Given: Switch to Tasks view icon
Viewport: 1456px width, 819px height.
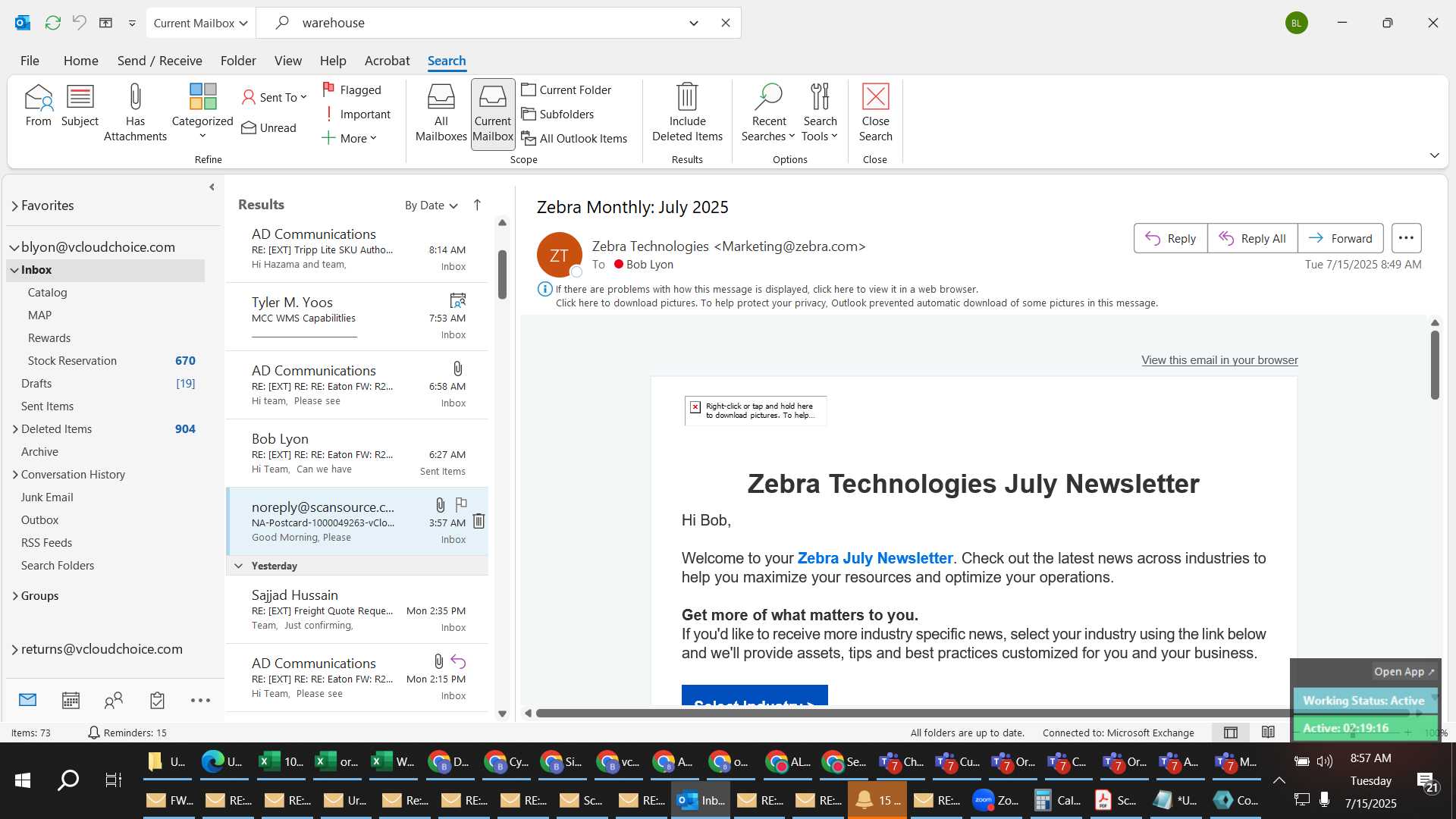Looking at the screenshot, I should pos(157,700).
